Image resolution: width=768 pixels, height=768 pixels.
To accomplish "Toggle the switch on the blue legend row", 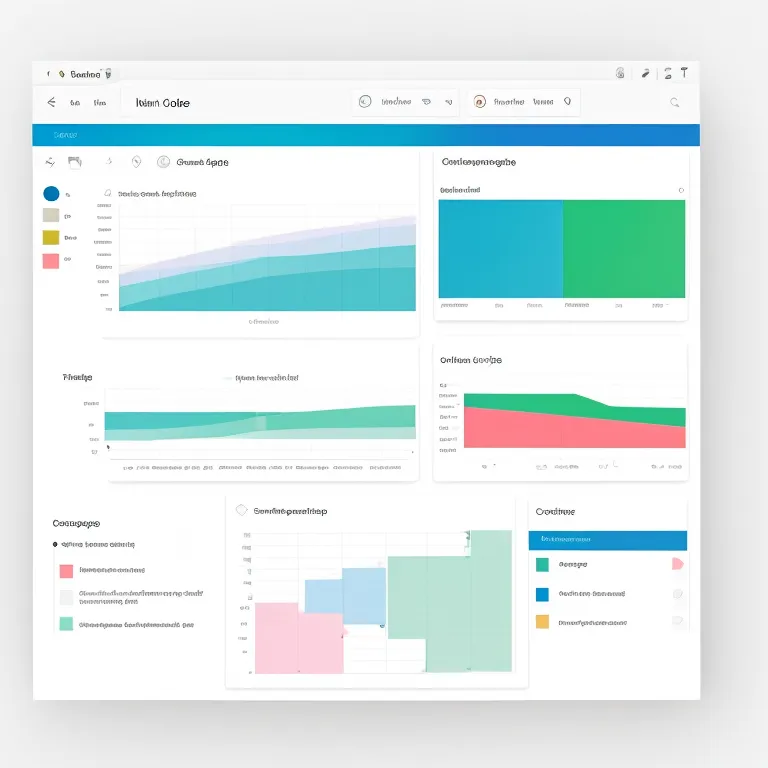I will (x=677, y=593).
